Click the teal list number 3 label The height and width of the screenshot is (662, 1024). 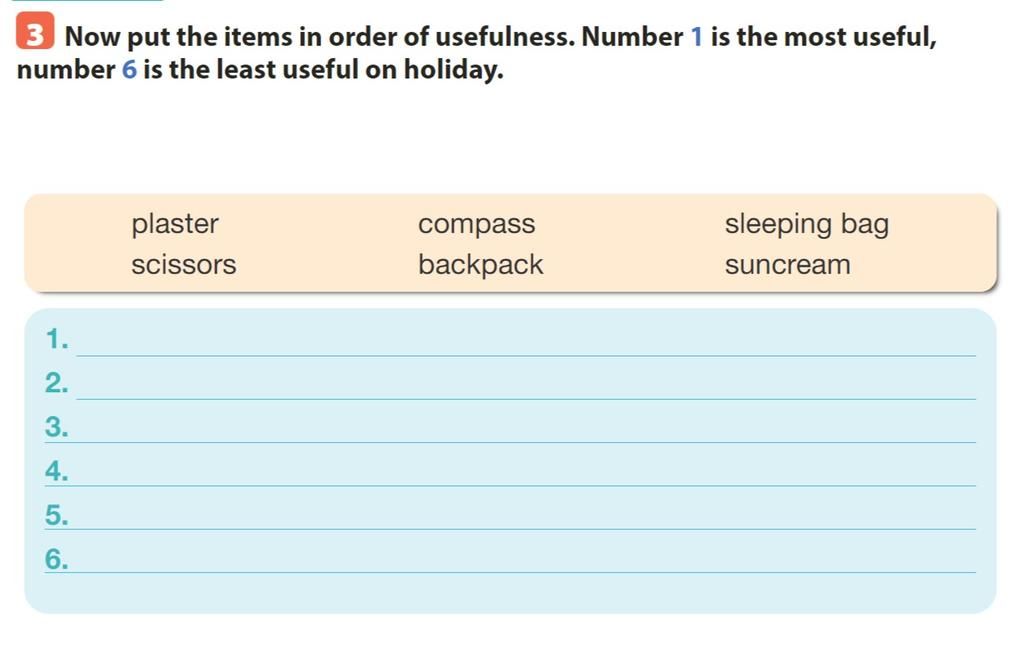click(57, 428)
